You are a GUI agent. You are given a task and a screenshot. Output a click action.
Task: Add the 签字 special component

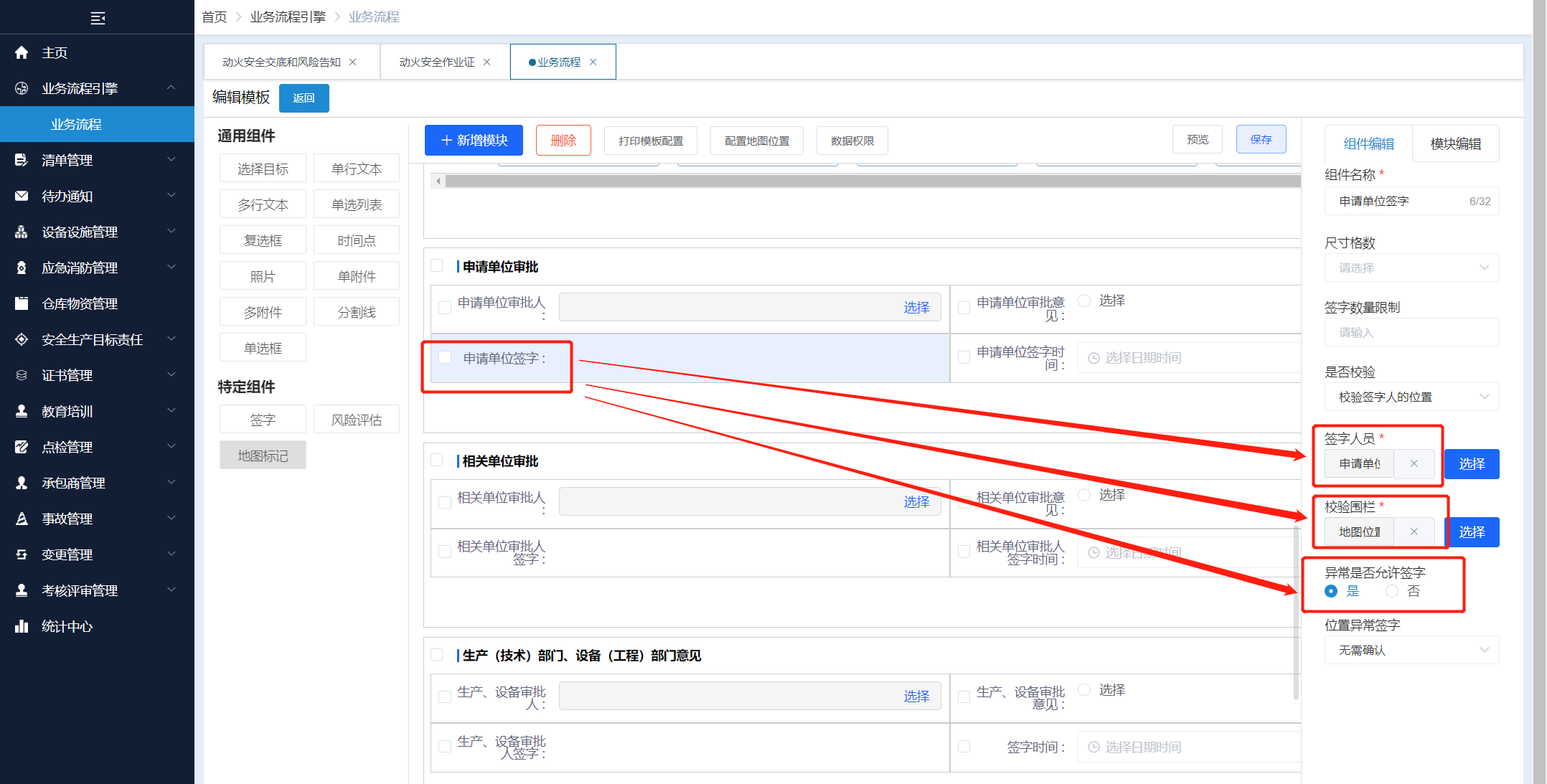[263, 420]
